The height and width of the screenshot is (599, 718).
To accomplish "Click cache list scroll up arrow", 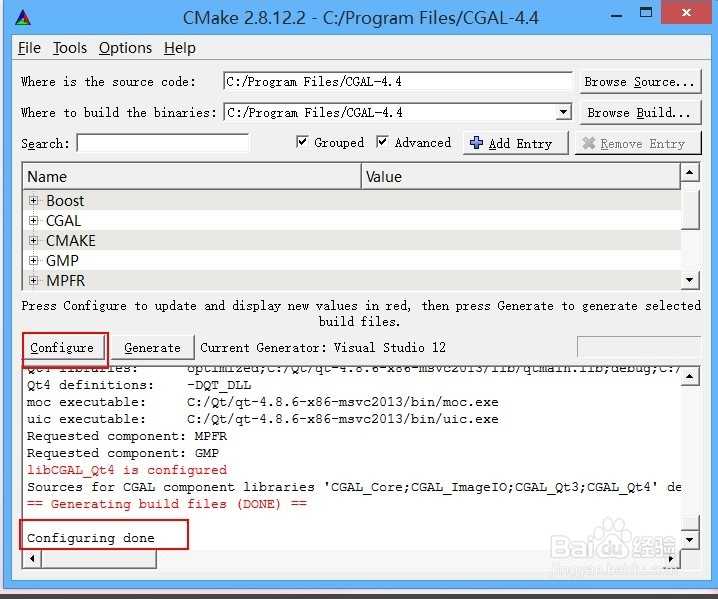I will [690, 173].
